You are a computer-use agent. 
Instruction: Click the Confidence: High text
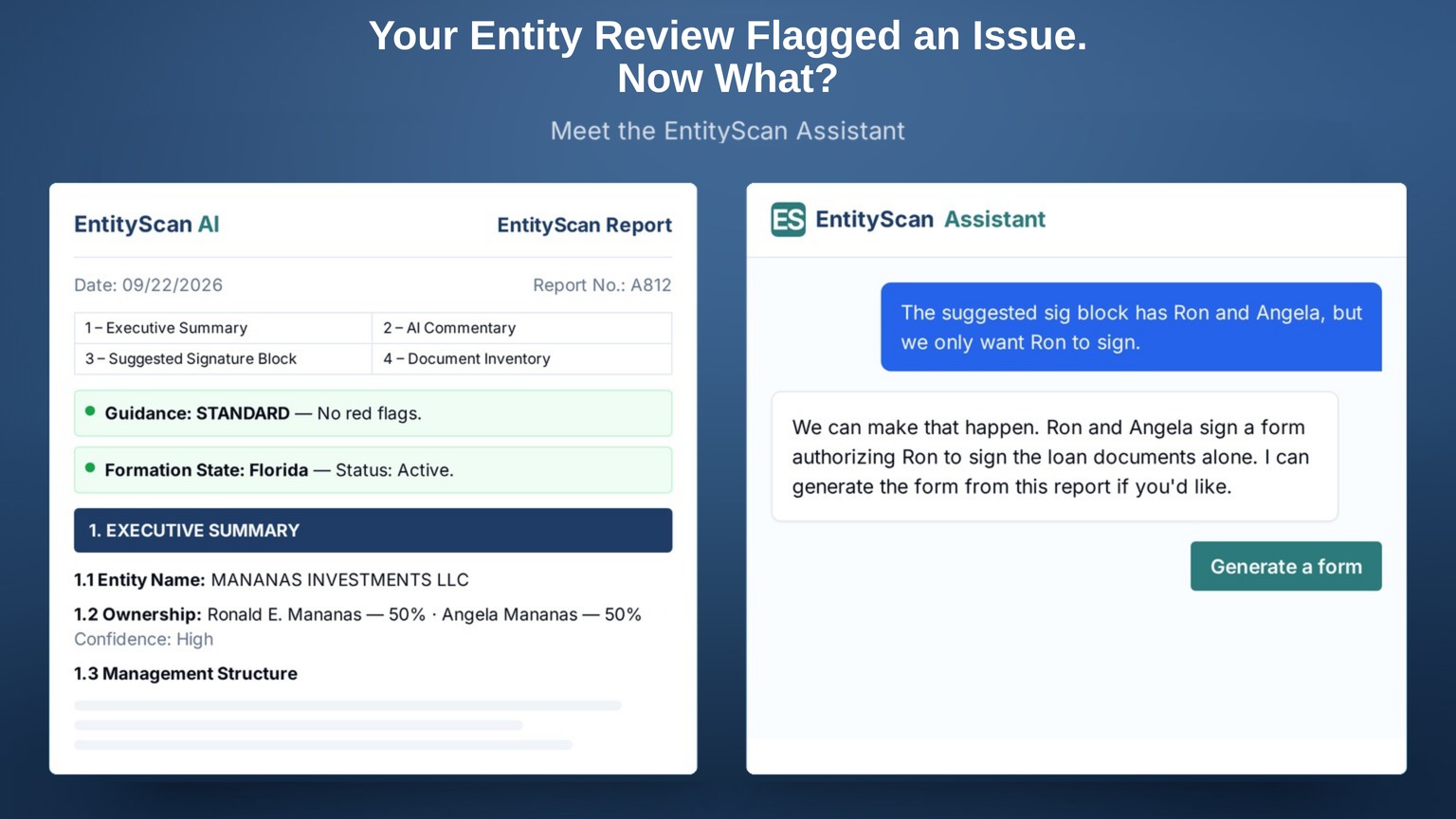tap(144, 640)
